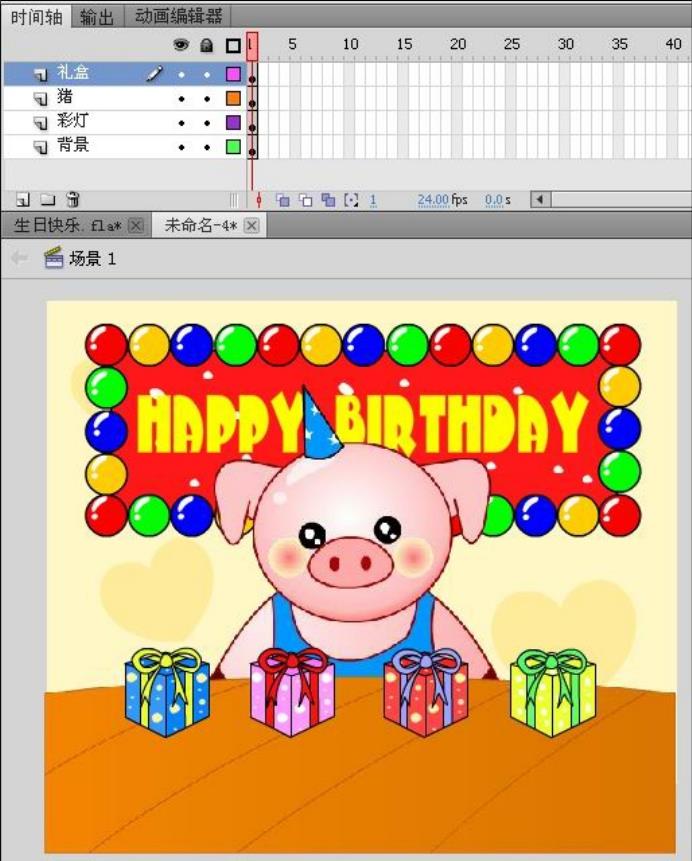Click the show/hide all layers eye icon

tap(181, 45)
